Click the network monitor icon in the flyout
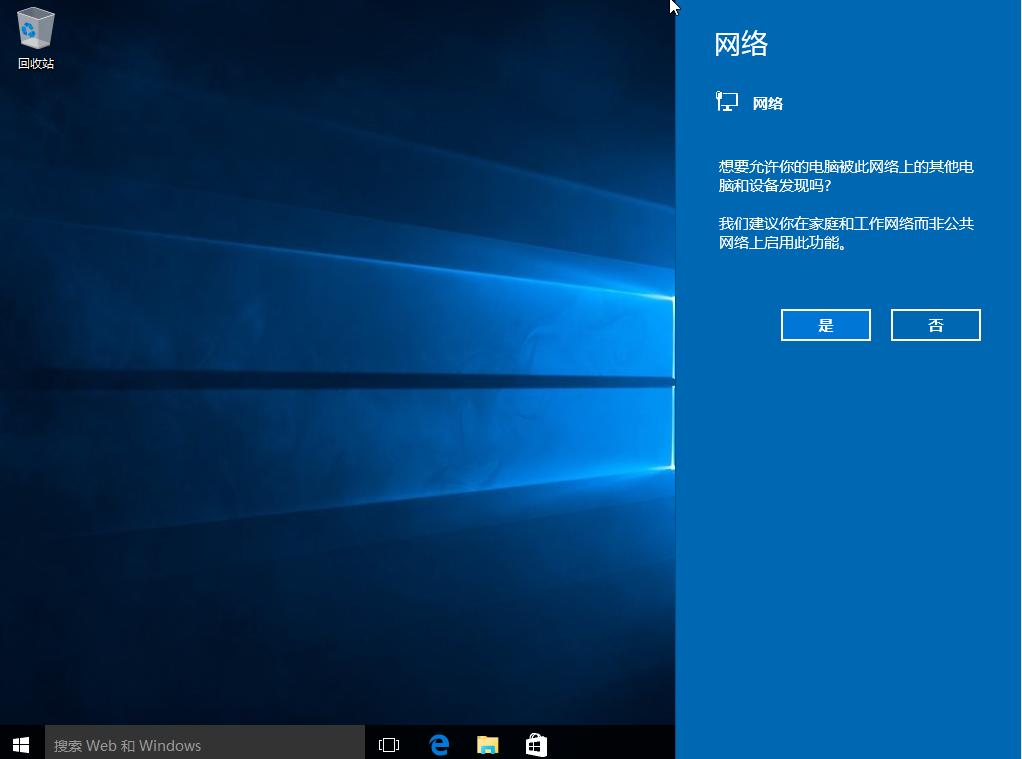The image size is (1022, 759). coord(725,100)
